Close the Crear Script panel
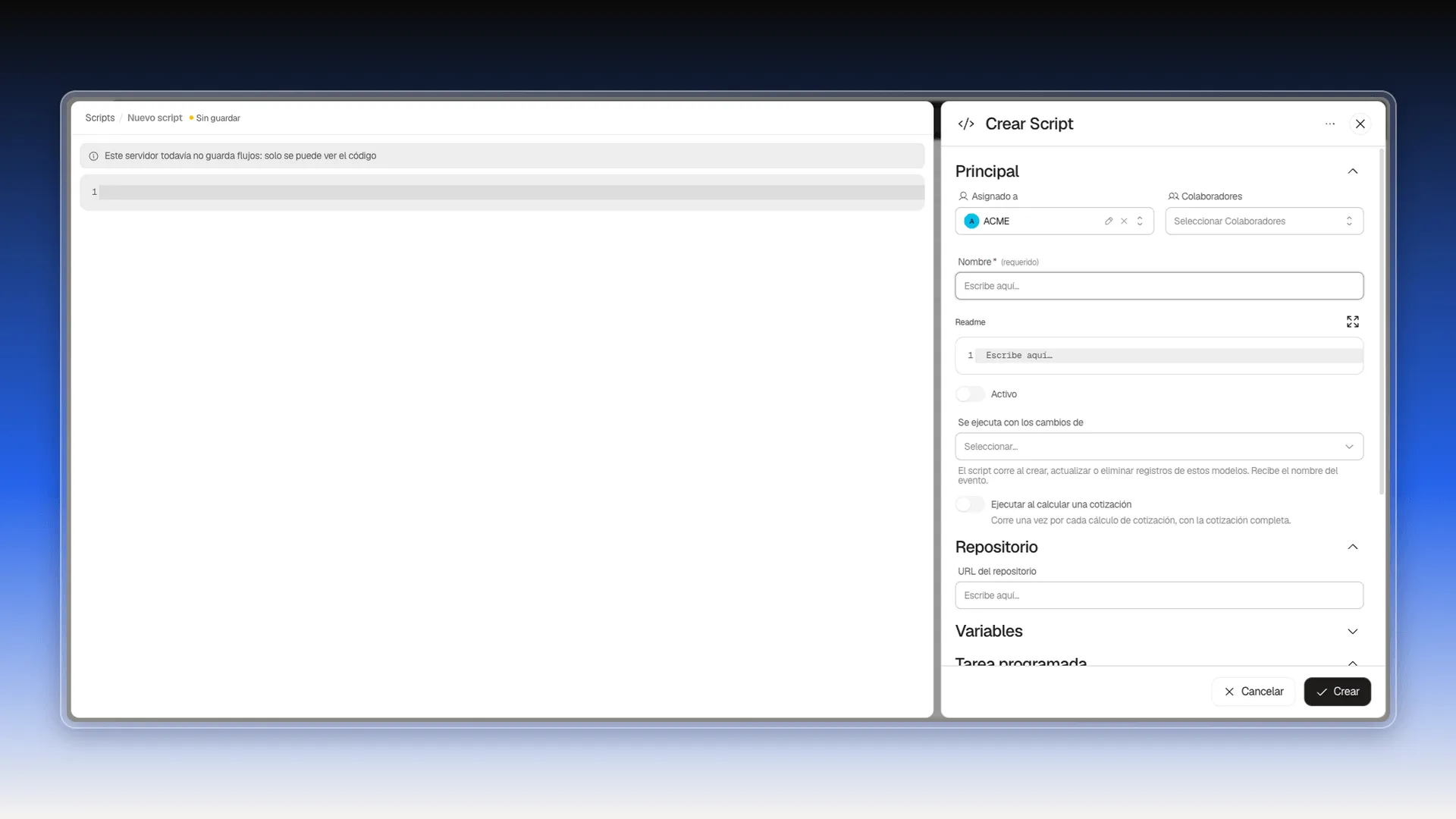The image size is (1456, 819). click(x=1360, y=124)
